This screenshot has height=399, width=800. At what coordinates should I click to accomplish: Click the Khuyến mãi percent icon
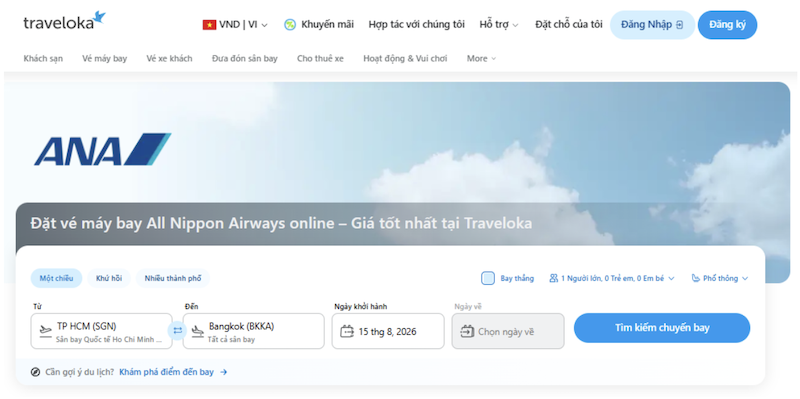[x=290, y=24]
